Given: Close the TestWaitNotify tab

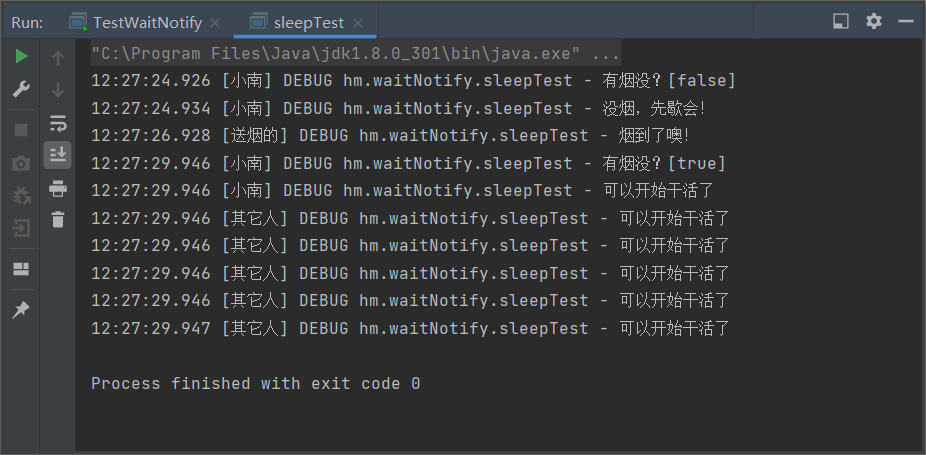Looking at the screenshot, I should (x=215, y=22).
